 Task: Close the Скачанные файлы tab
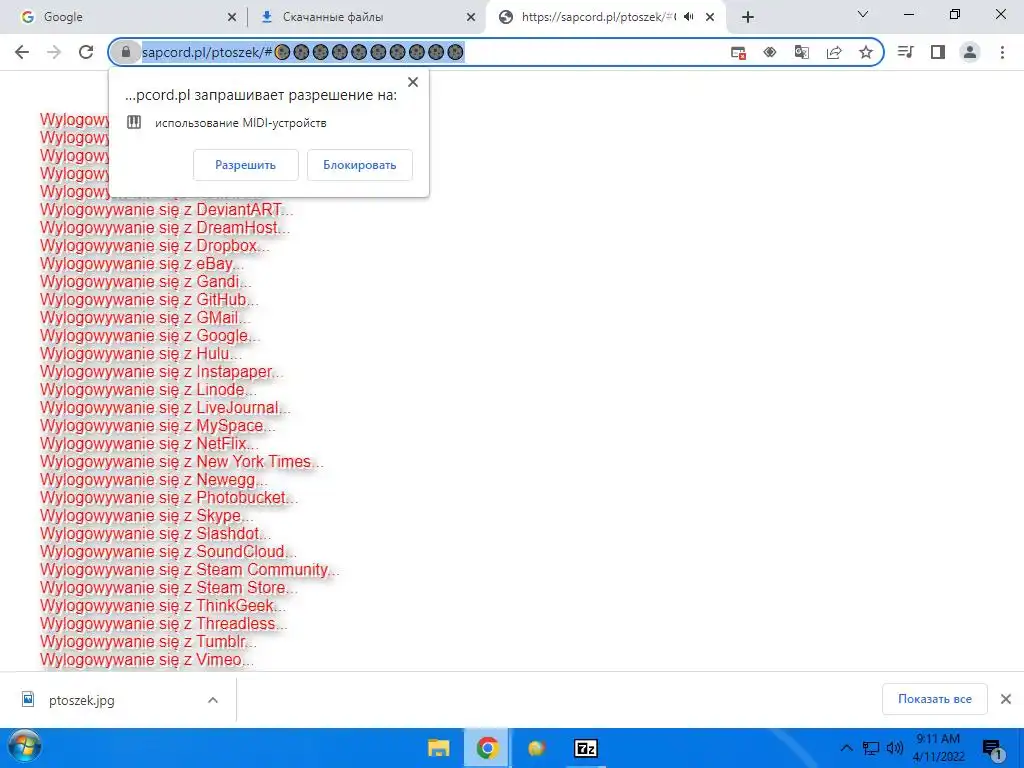[x=471, y=18]
